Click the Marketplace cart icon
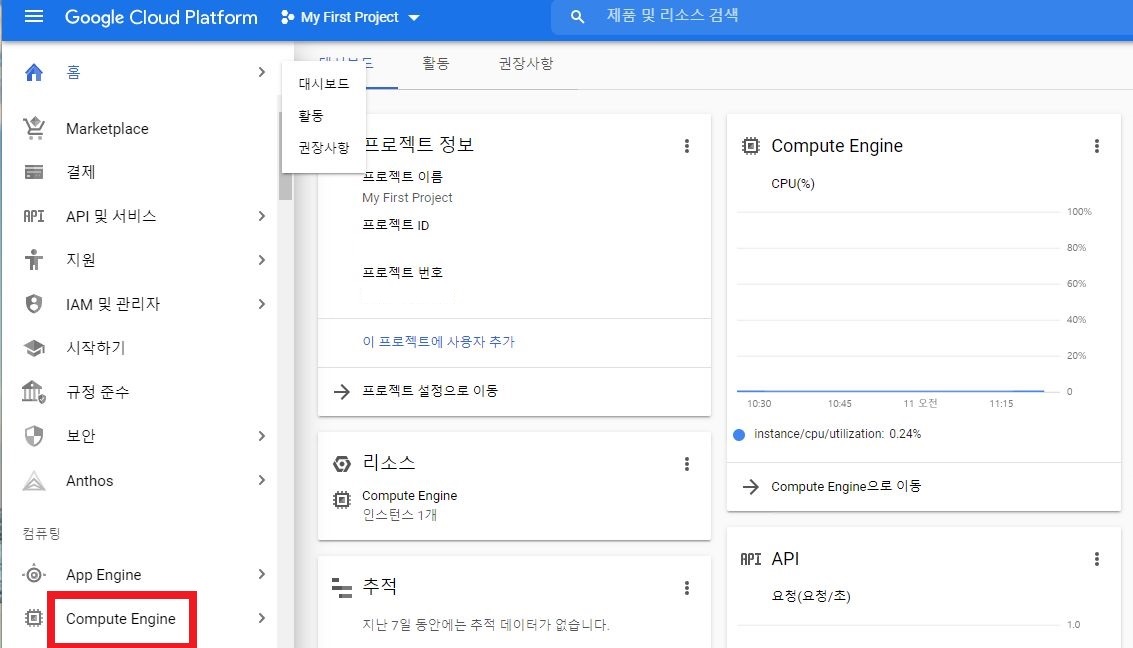 point(34,128)
